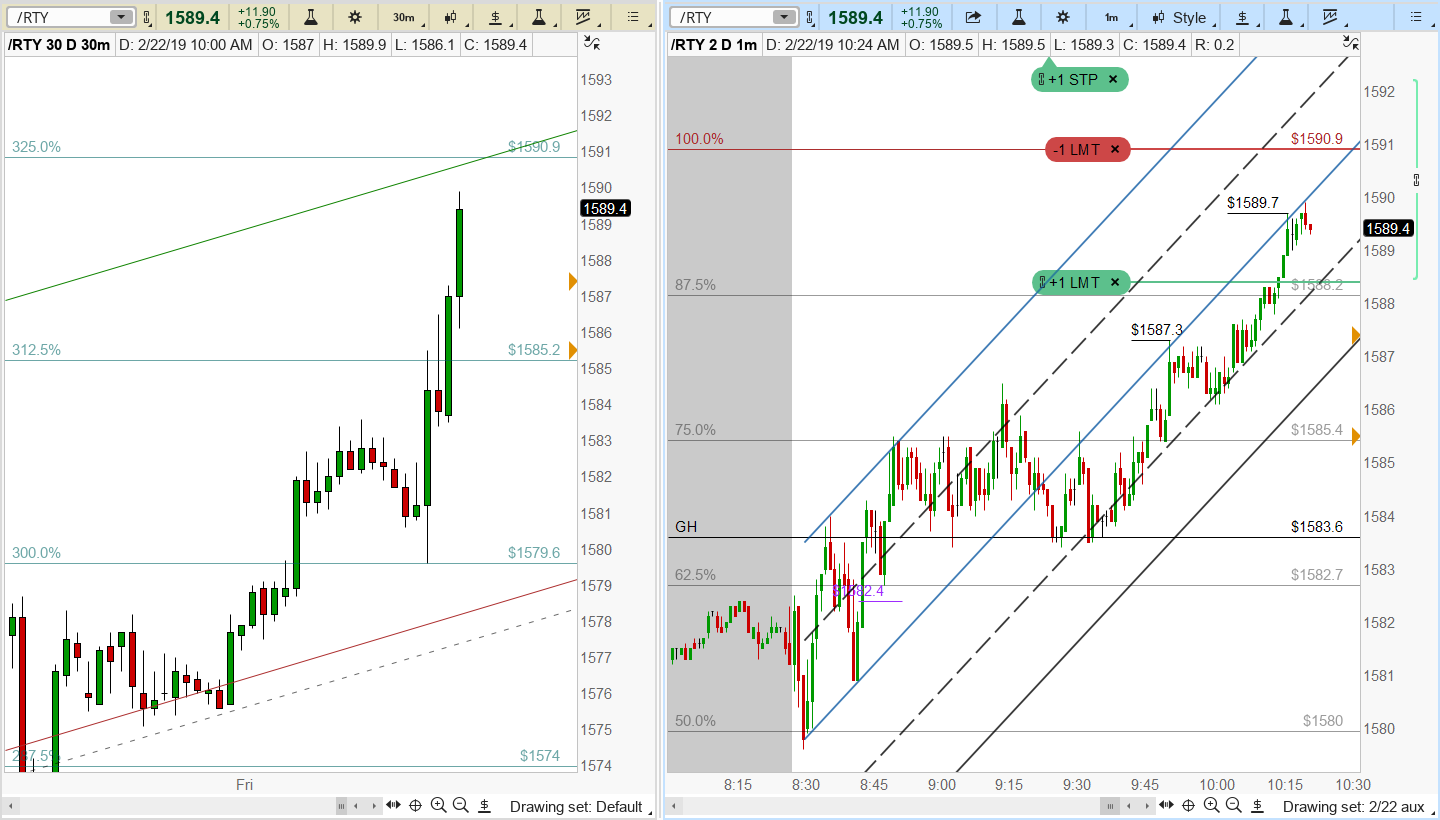Open the Studies flask icon in left chart
The image size is (1440, 820).
tap(311, 17)
